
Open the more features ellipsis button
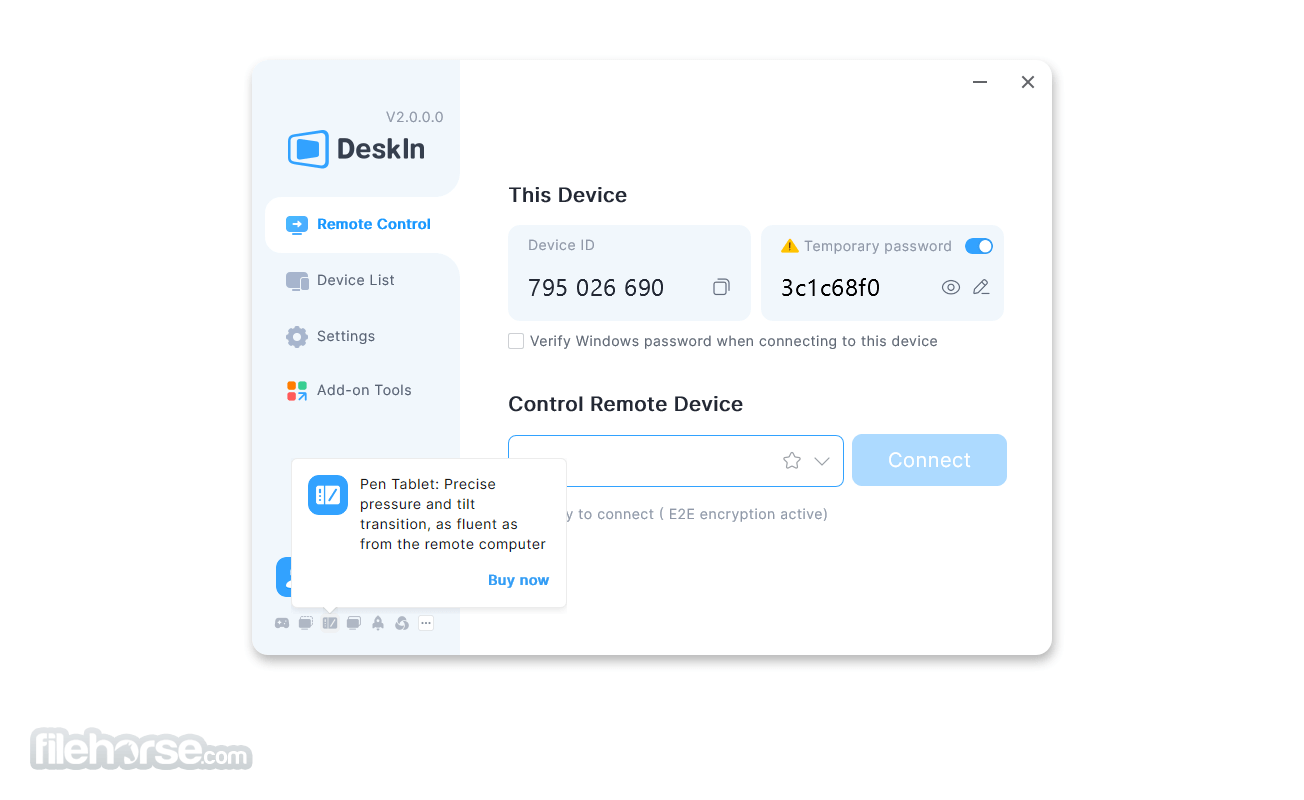tap(426, 623)
